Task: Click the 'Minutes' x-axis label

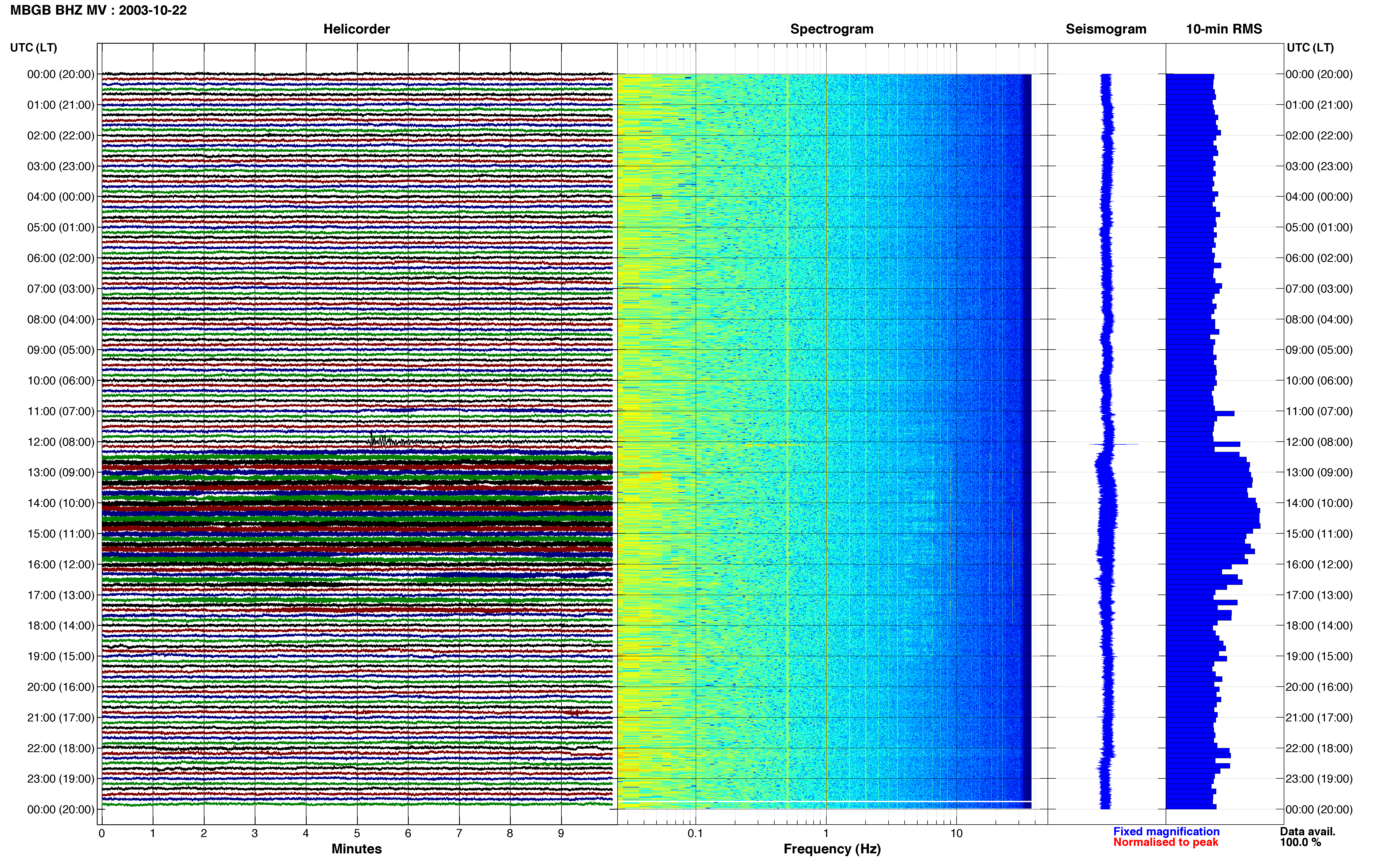Action: click(356, 849)
